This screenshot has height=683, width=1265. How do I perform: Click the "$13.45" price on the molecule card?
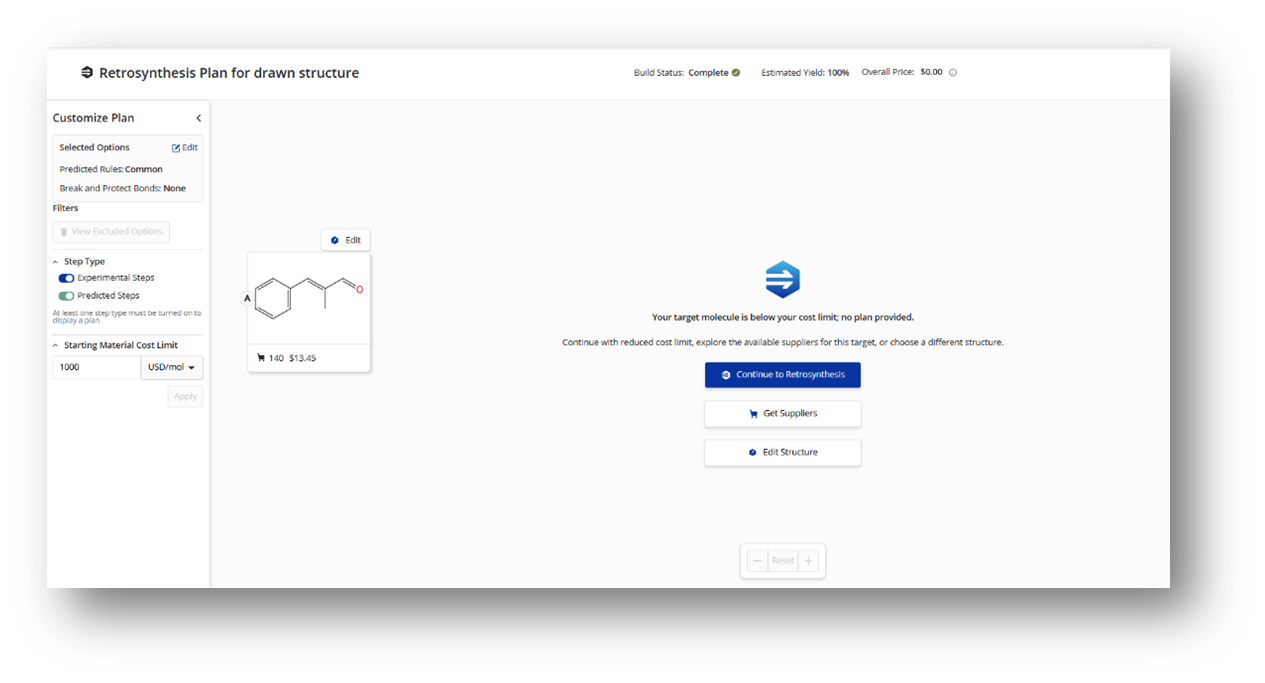tap(302, 358)
